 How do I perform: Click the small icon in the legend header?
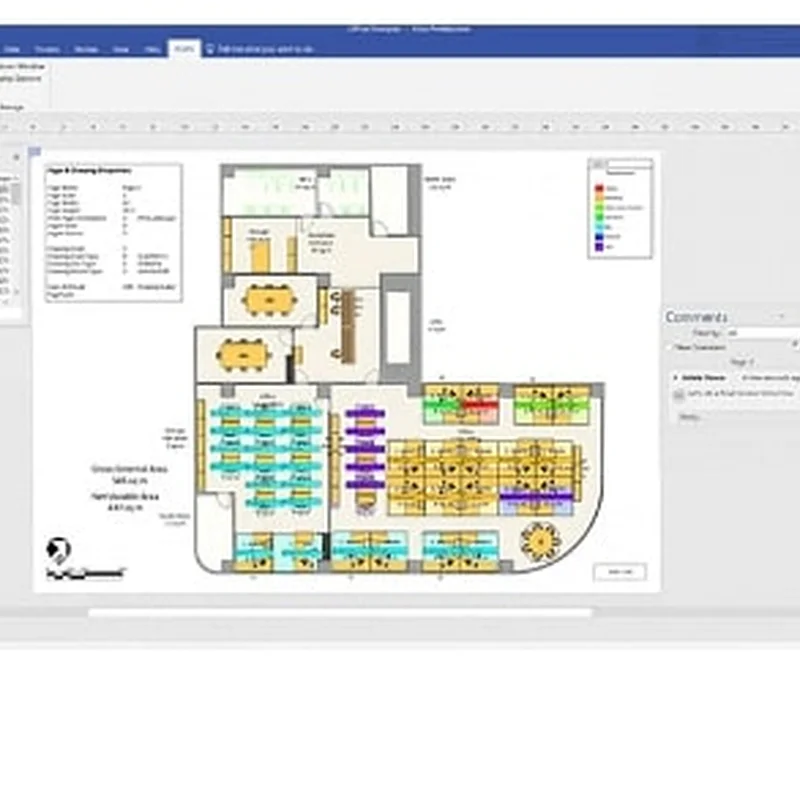point(597,164)
